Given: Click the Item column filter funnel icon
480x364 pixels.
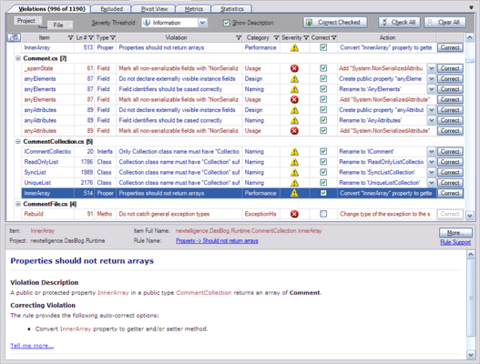Looking at the screenshot, I should click(x=70, y=38).
